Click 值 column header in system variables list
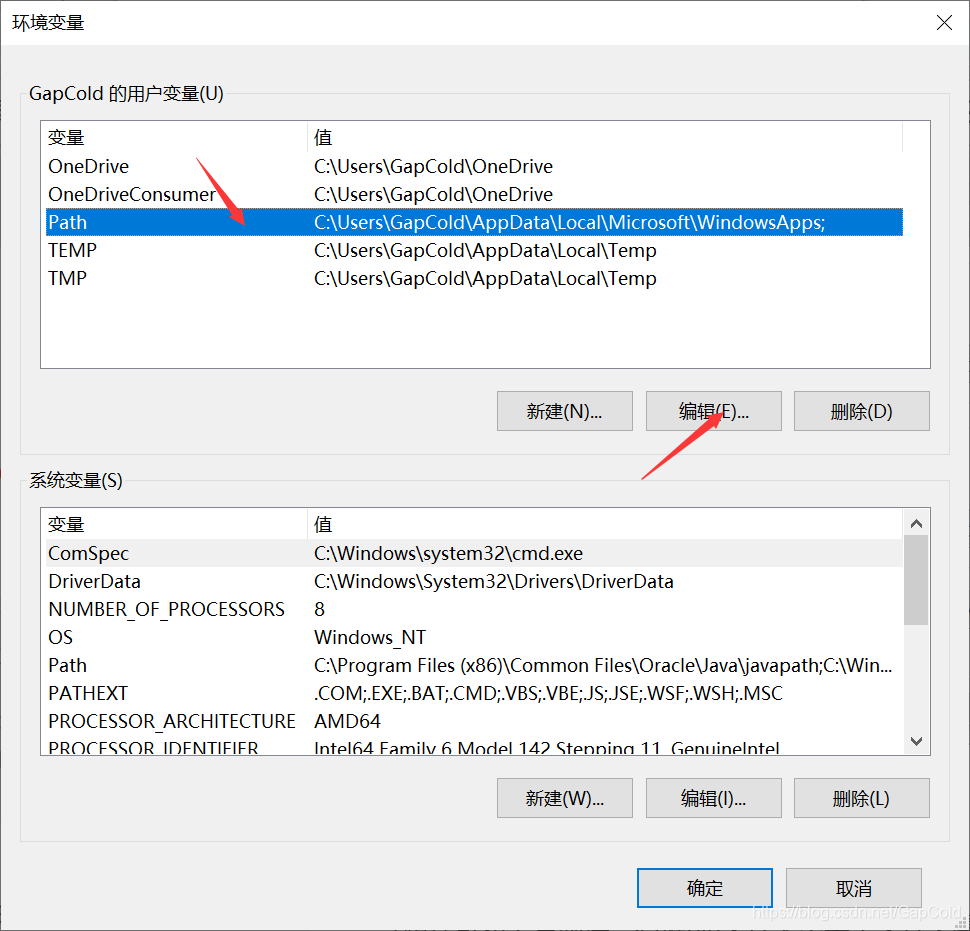Viewport: 970px width, 931px height. [605, 524]
